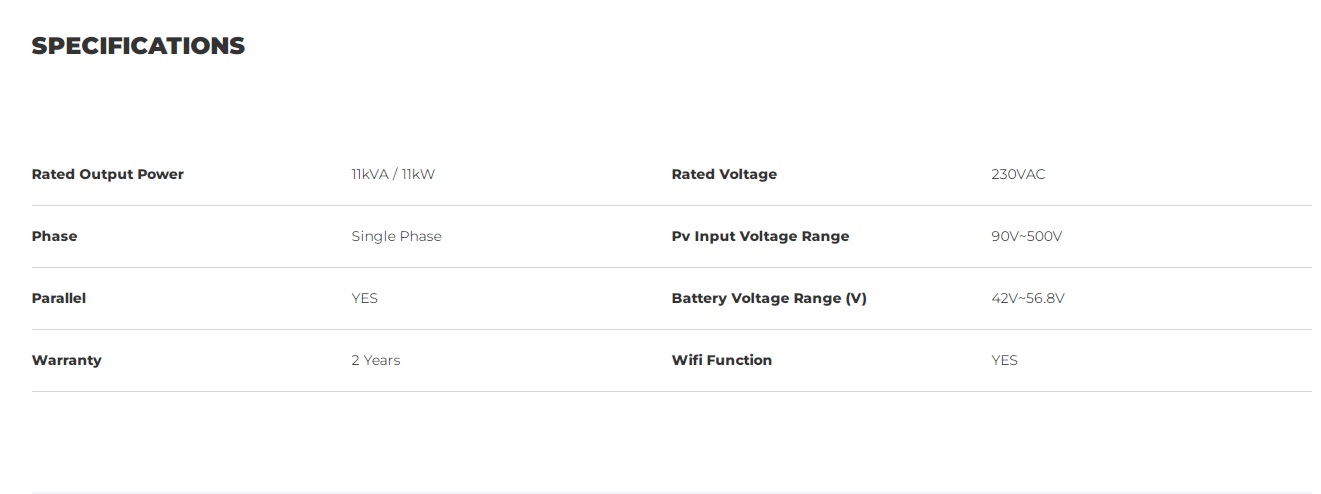
Task: Select the Pv Input Voltage Range label
Action: (760, 236)
